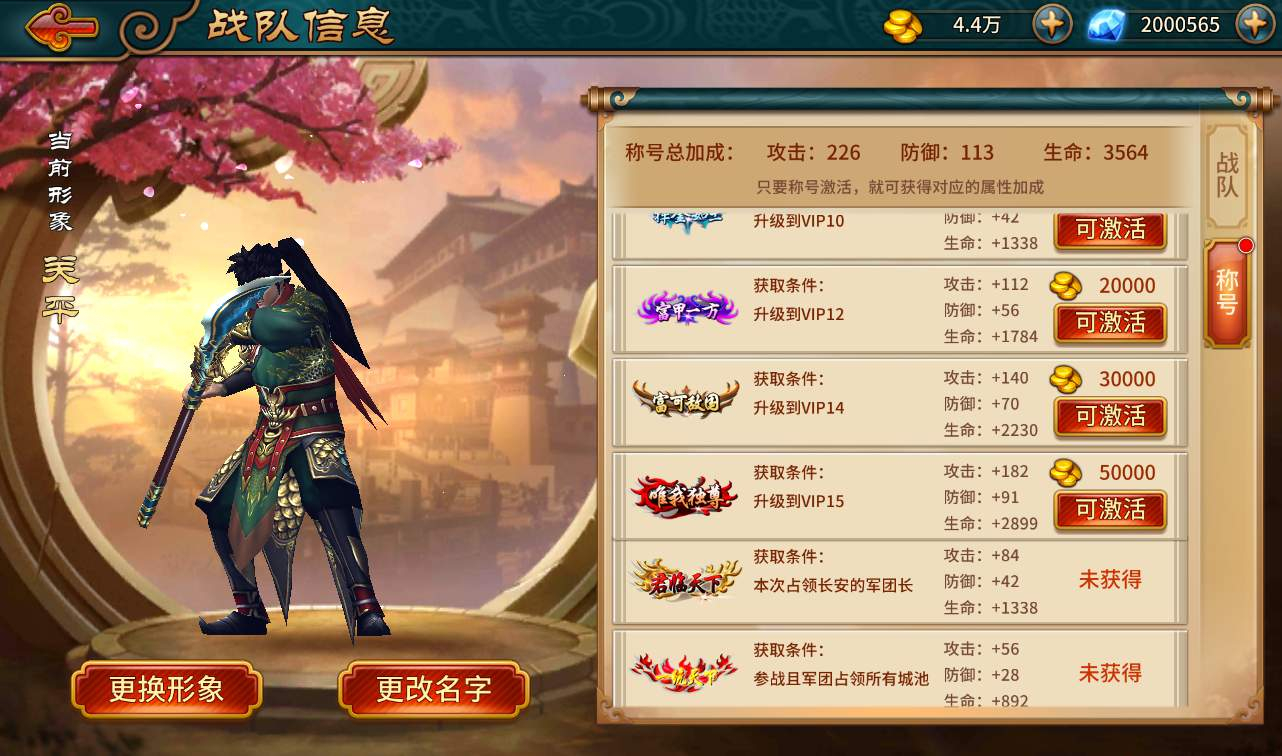Viewport: 1282px width, 756px height.
Task: Activate the VIP10 title button
Action: 1110,229
